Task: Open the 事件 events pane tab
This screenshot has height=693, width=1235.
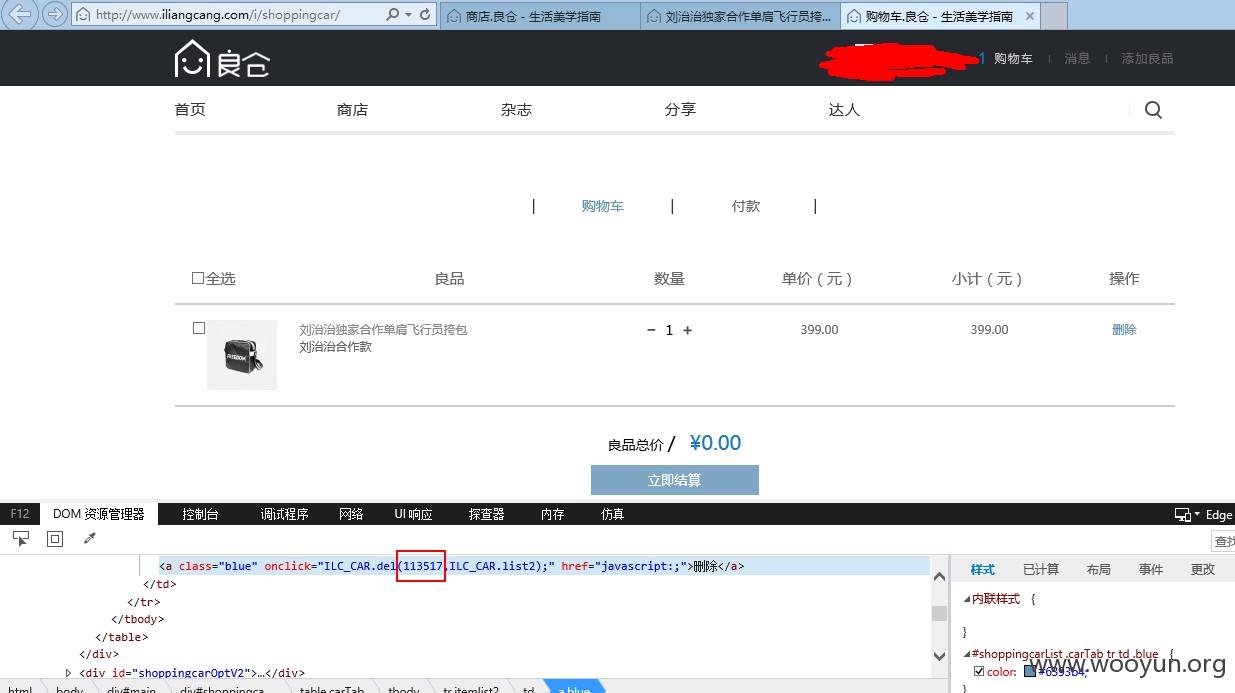Action: tap(1151, 569)
